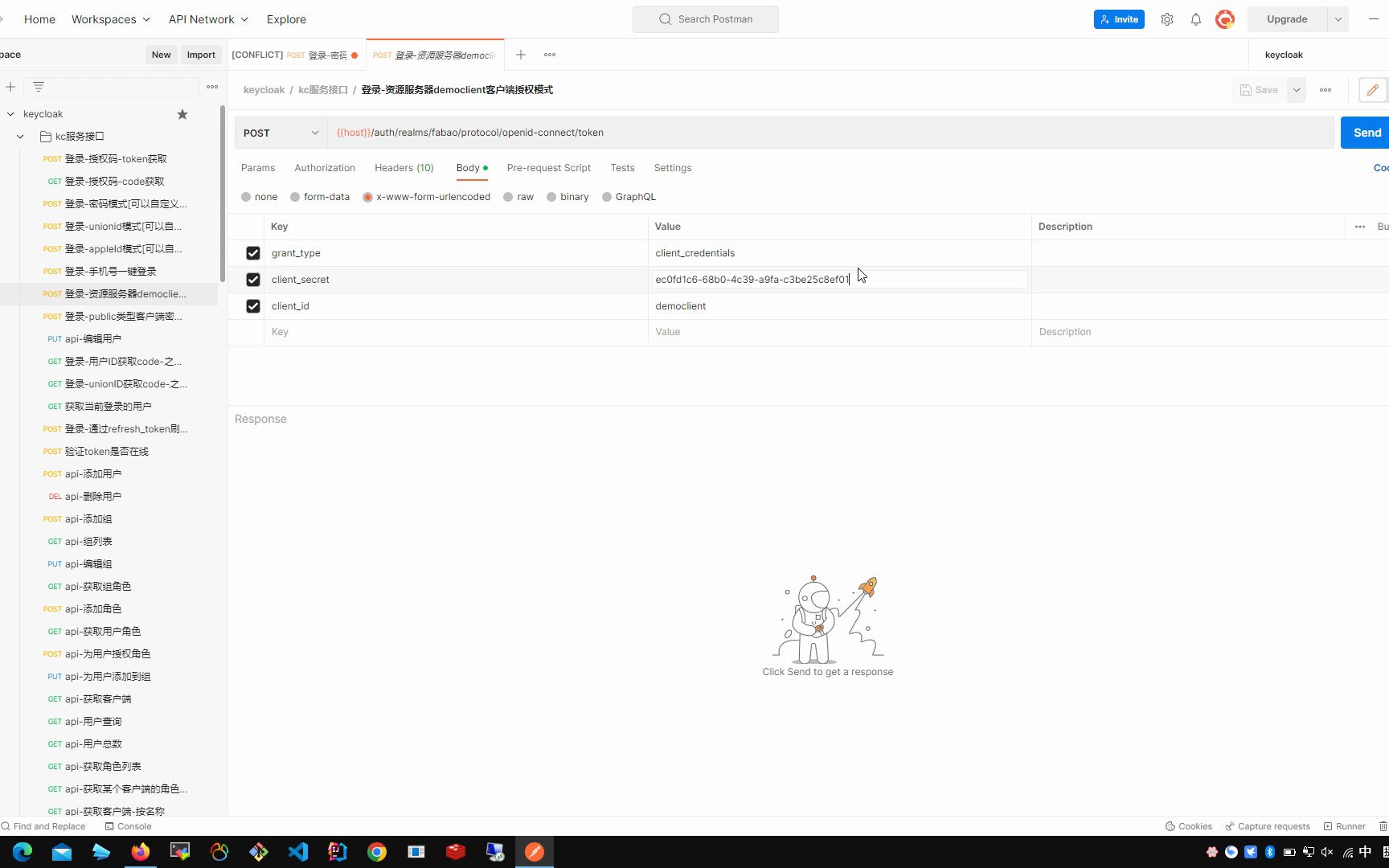Open Postman settings gear icon
Viewport: 1389px width, 868px height.
(1167, 19)
